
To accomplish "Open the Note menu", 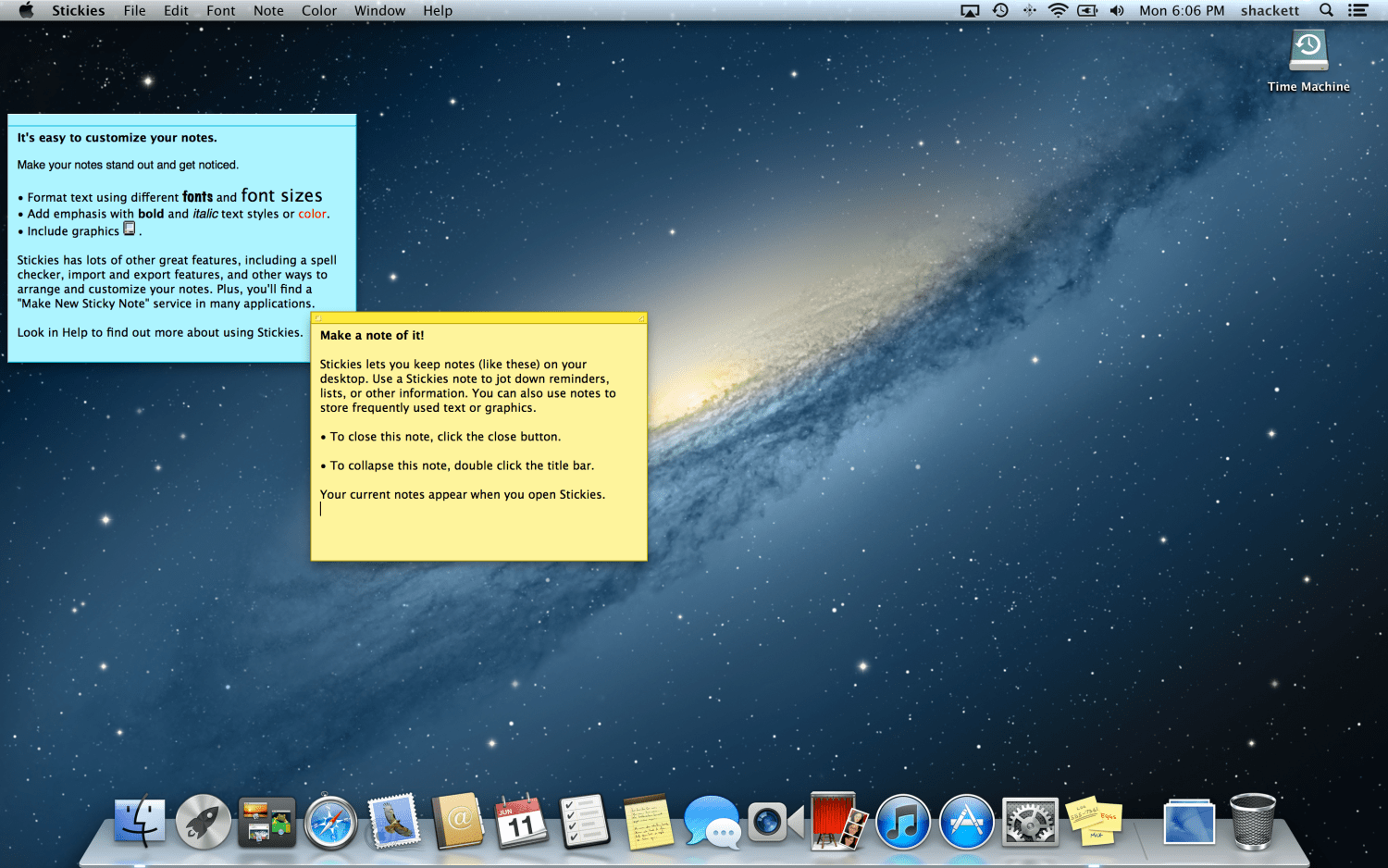I will (x=268, y=10).
